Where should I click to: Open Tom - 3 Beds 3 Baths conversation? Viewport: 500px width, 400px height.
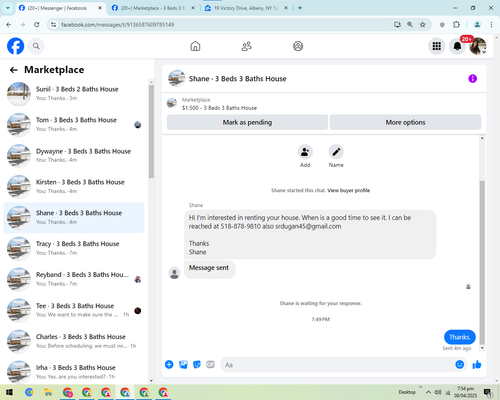coord(74,125)
